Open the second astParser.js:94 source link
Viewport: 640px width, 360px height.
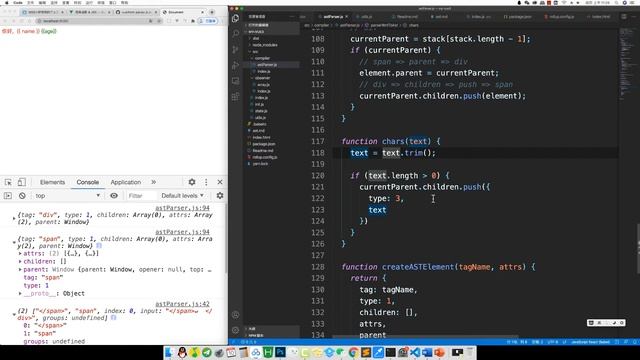point(182,232)
